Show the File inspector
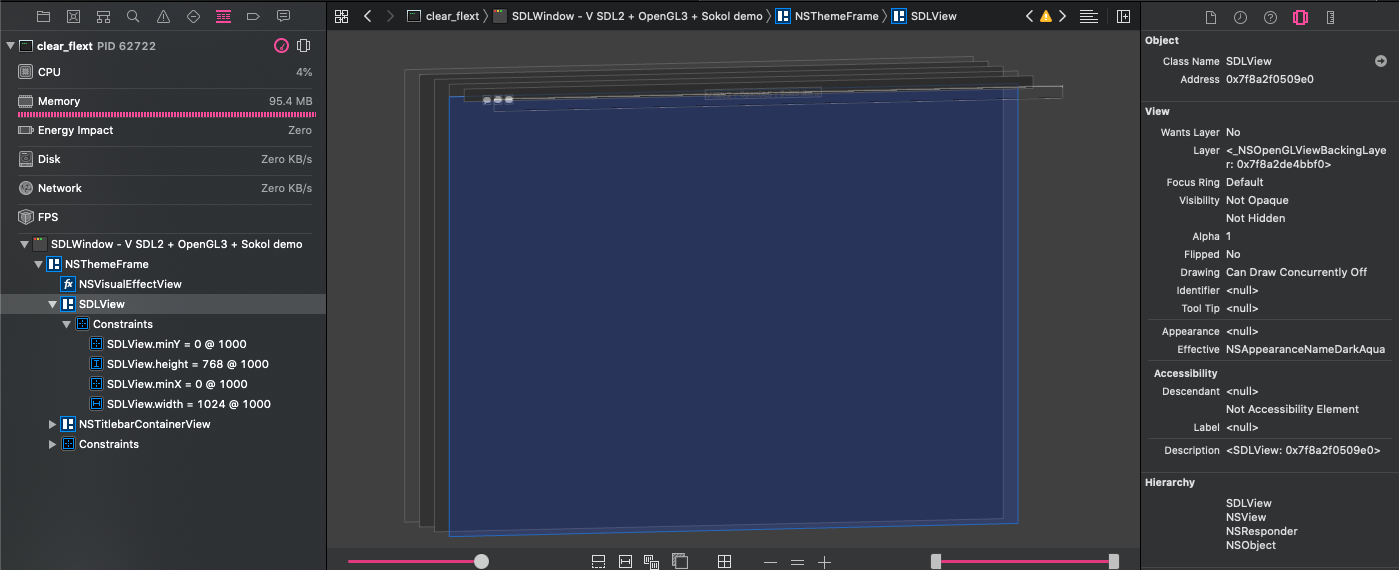Image resolution: width=1399 pixels, height=570 pixels. [1210, 17]
